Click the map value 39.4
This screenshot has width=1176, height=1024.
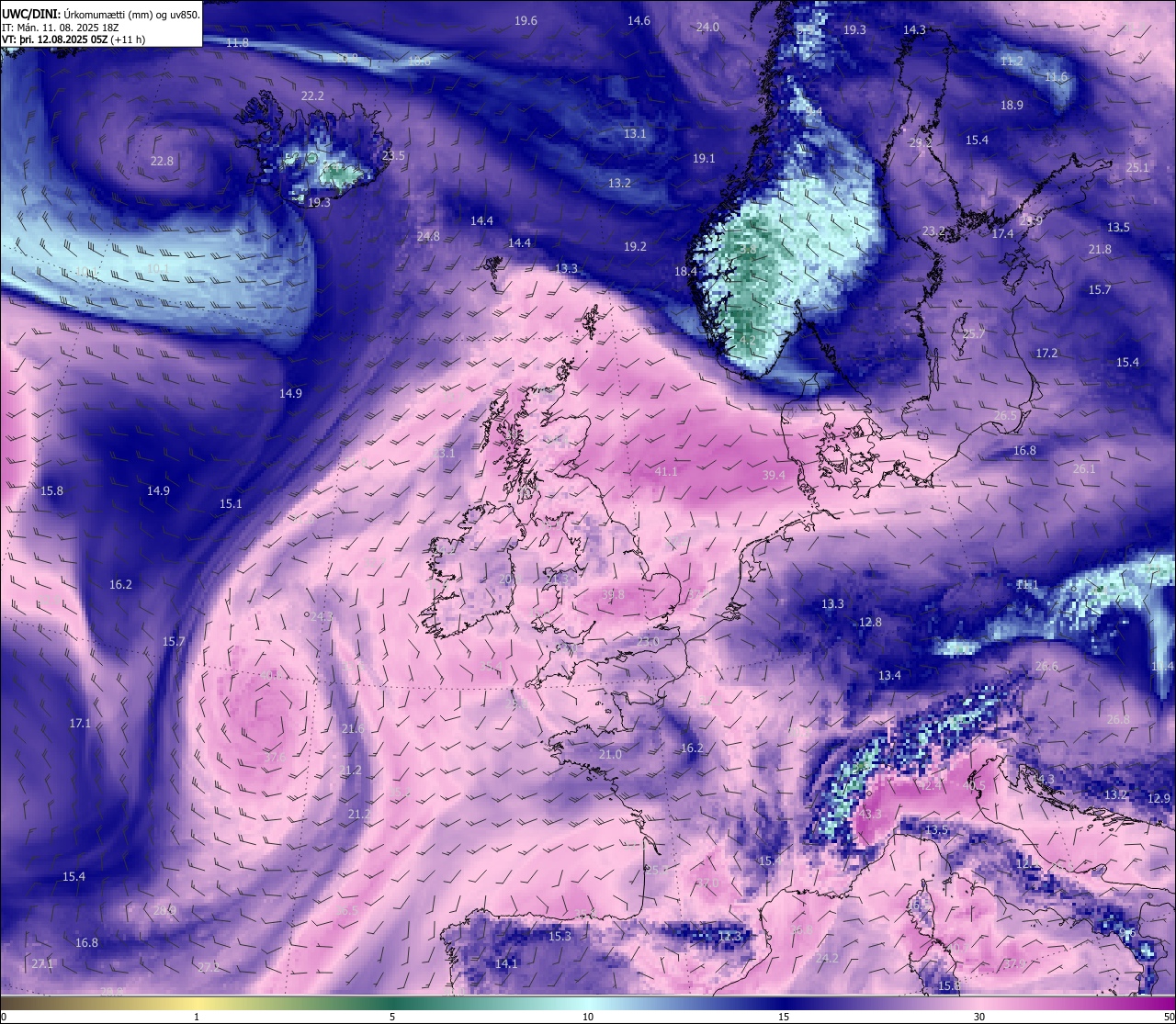(774, 475)
